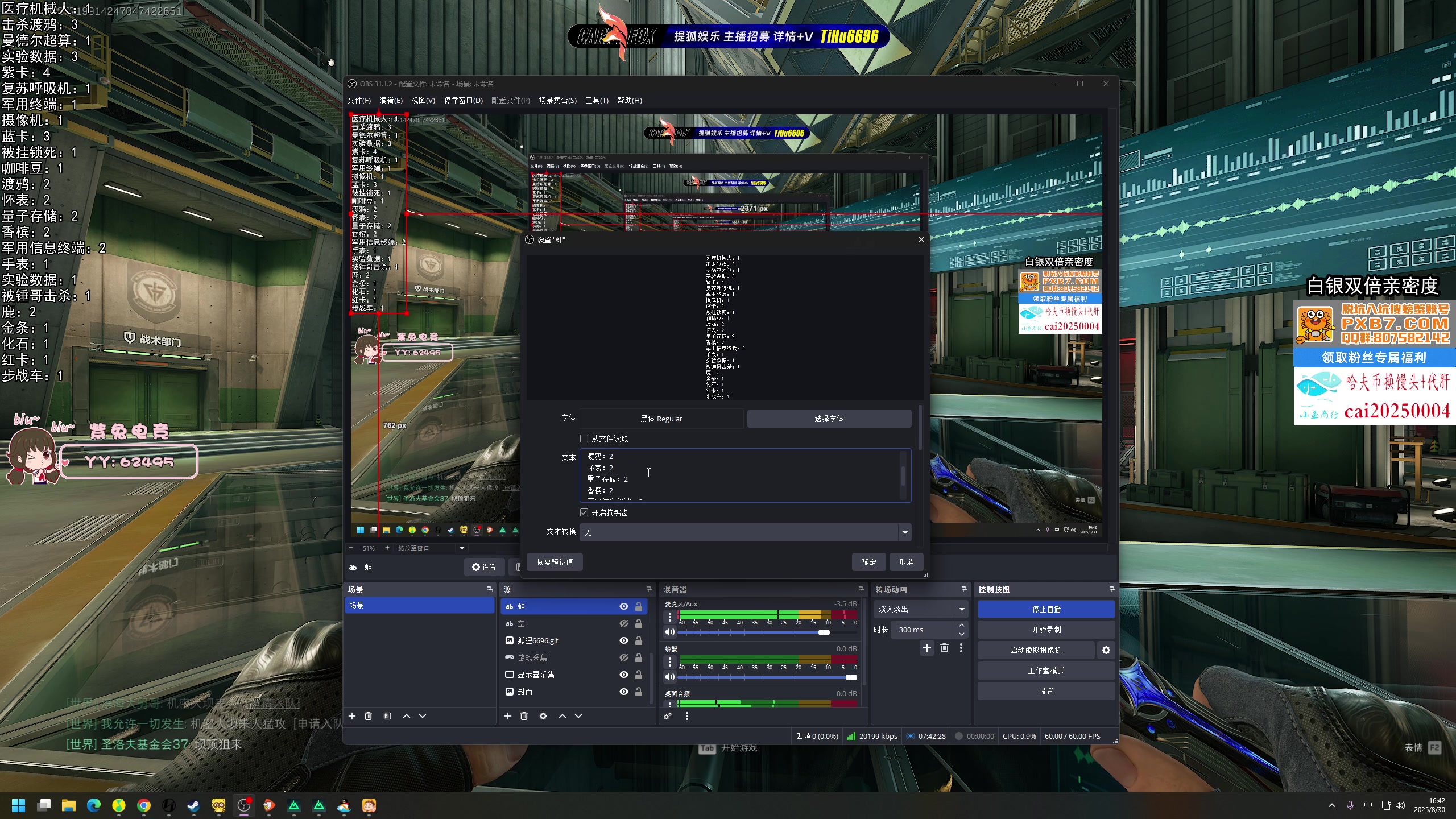This screenshot has width=1456, height=819.
Task: Pop out the 混音器 dock panel
Action: pos(862,589)
